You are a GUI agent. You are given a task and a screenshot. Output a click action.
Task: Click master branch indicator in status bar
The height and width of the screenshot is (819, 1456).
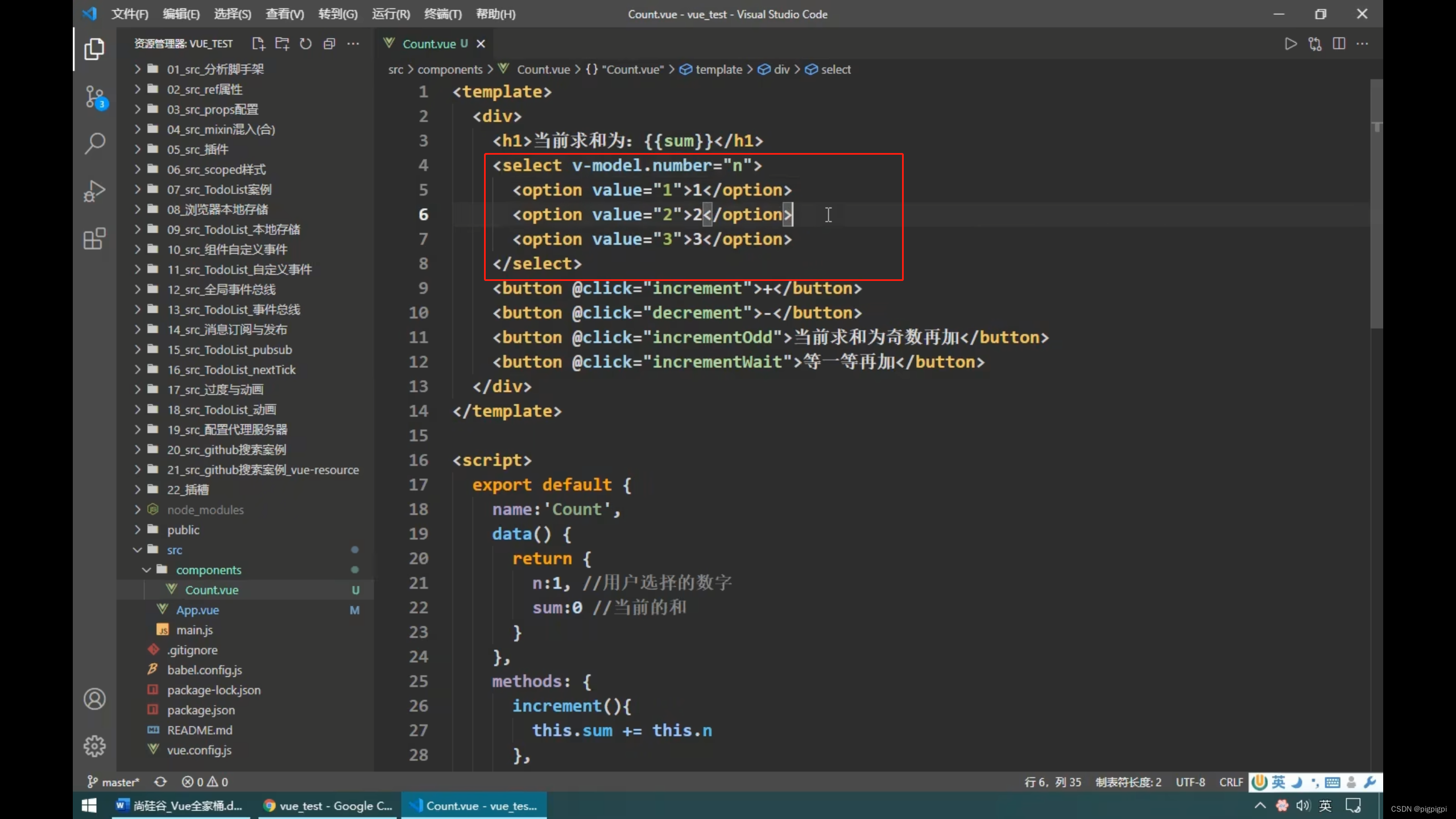click(x=113, y=782)
